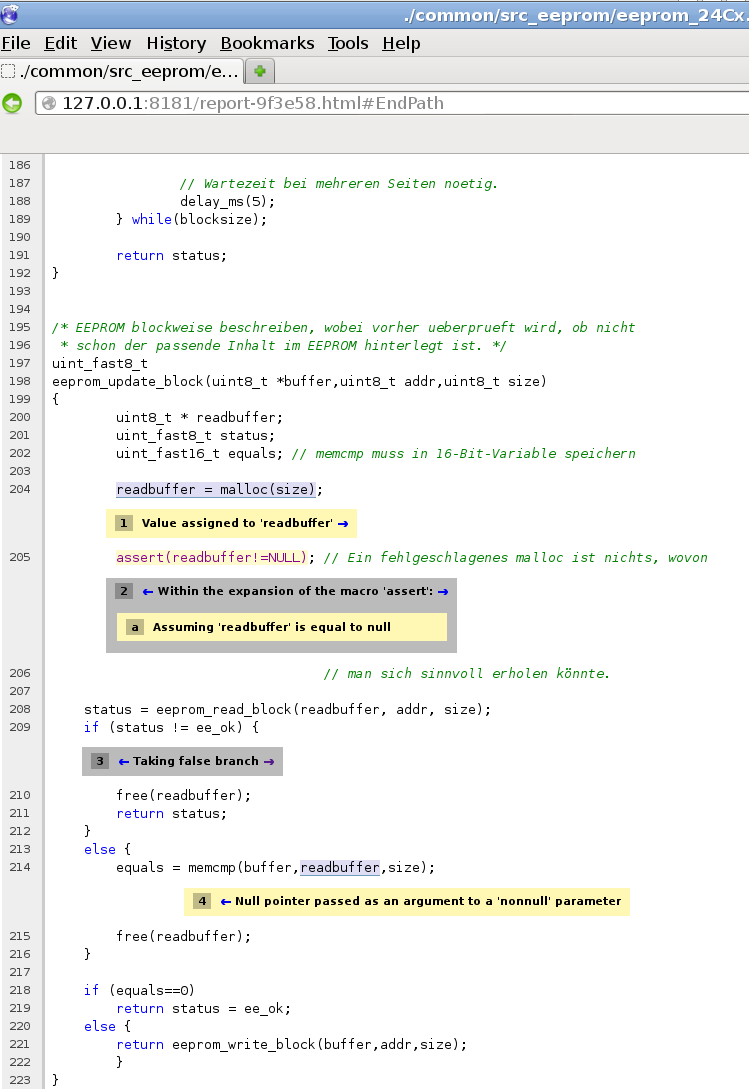
Task: Click line number 198
Action: (20, 381)
